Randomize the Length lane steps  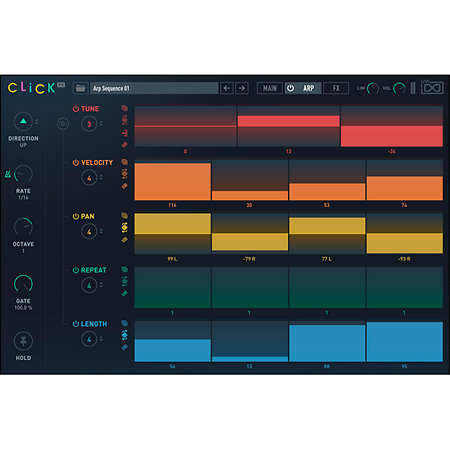pos(125,335)
